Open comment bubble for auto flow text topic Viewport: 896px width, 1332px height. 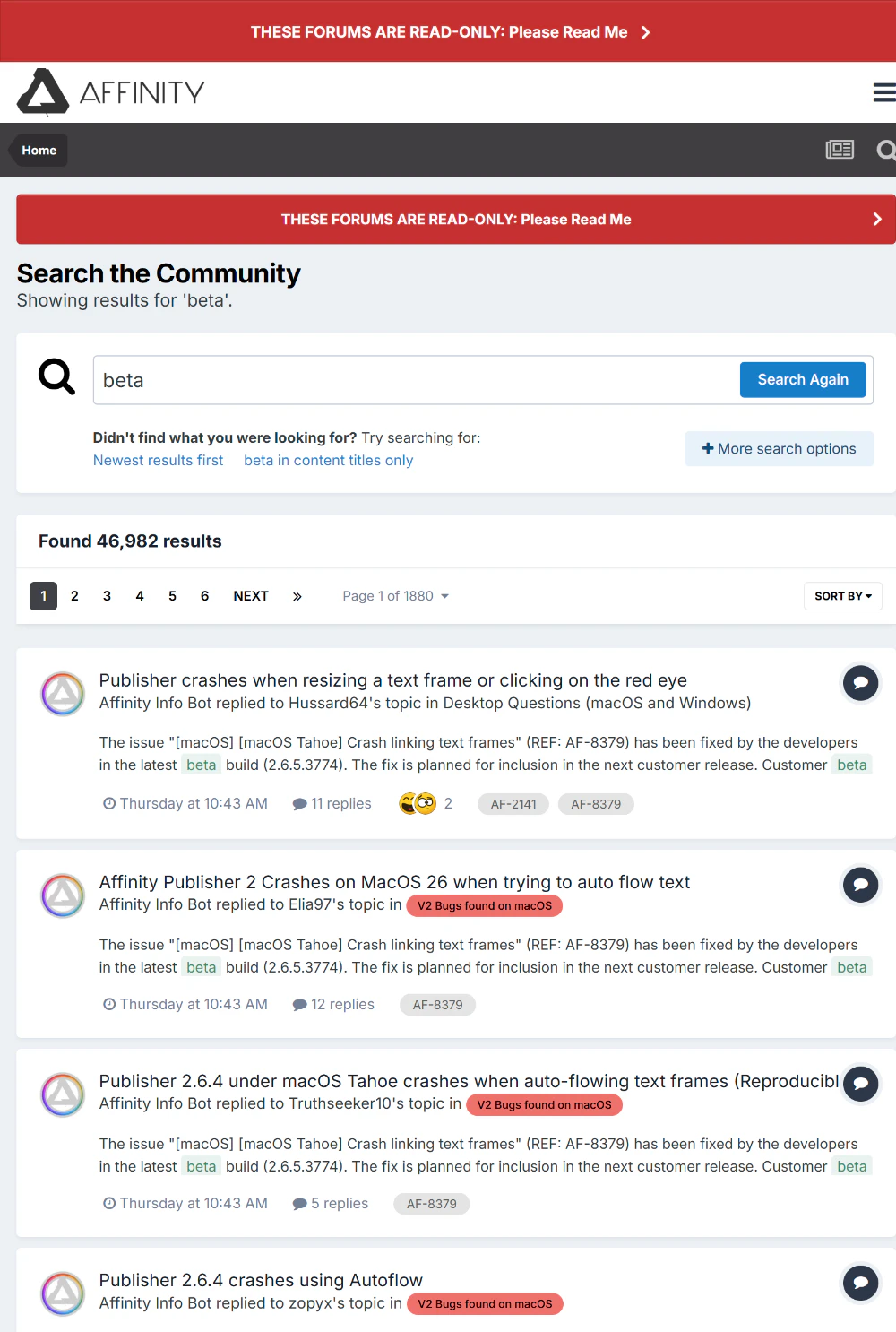860,886
